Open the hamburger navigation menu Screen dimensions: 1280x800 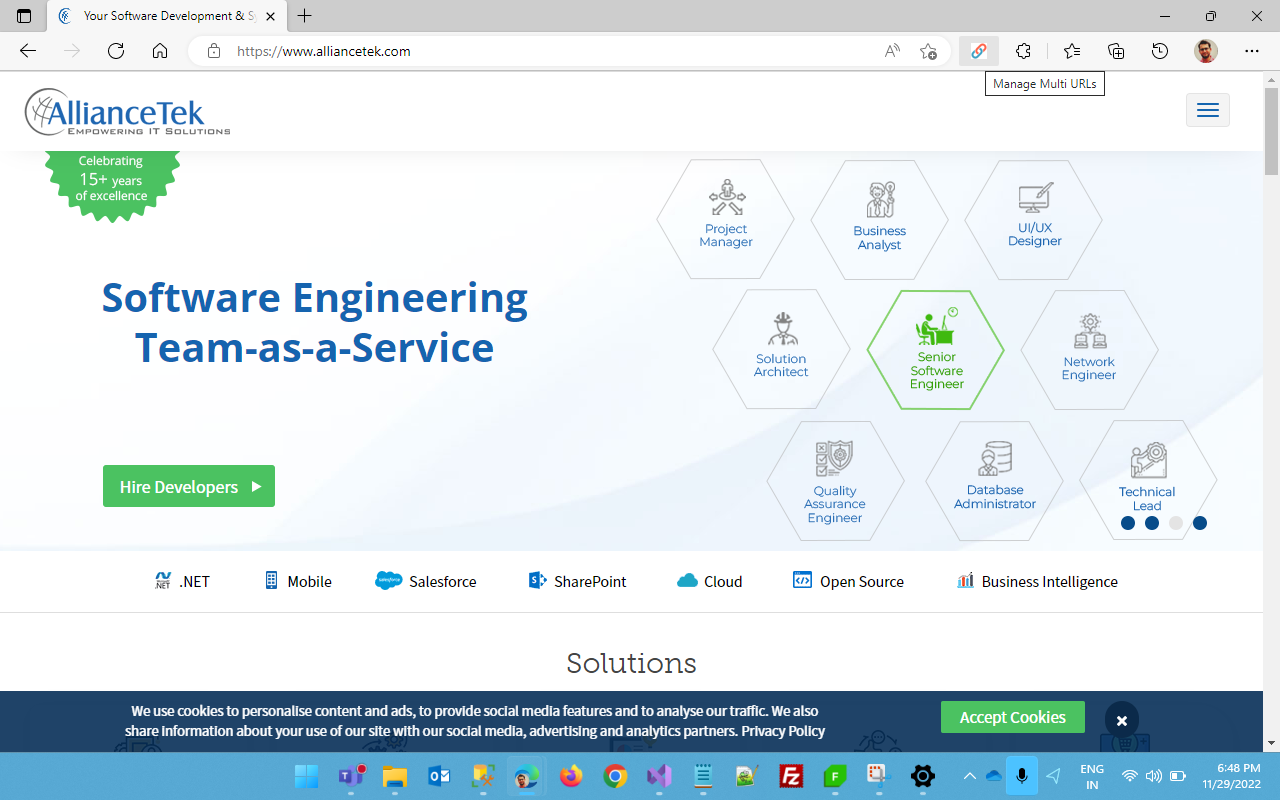click(1207, 110)
